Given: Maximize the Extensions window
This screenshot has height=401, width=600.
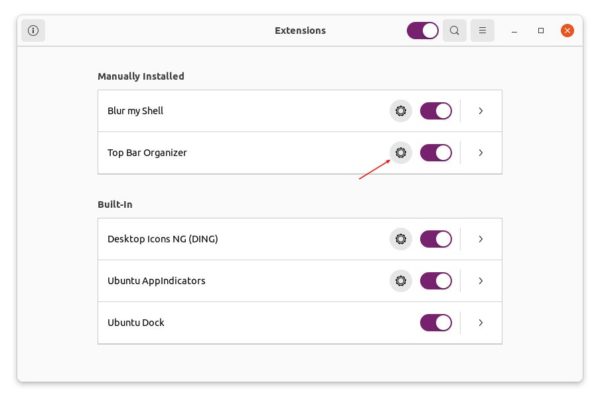Looking at the screenshot, I should pyautogui.click(x=541, y=31).
